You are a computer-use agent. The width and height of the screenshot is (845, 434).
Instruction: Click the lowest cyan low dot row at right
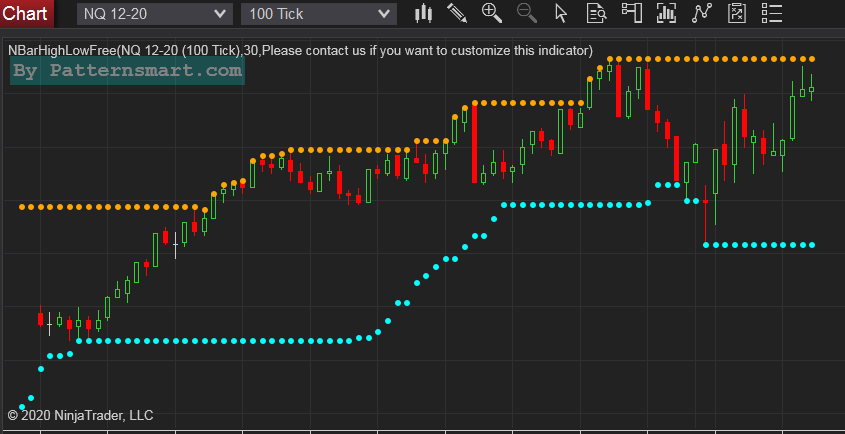[760, 245]
